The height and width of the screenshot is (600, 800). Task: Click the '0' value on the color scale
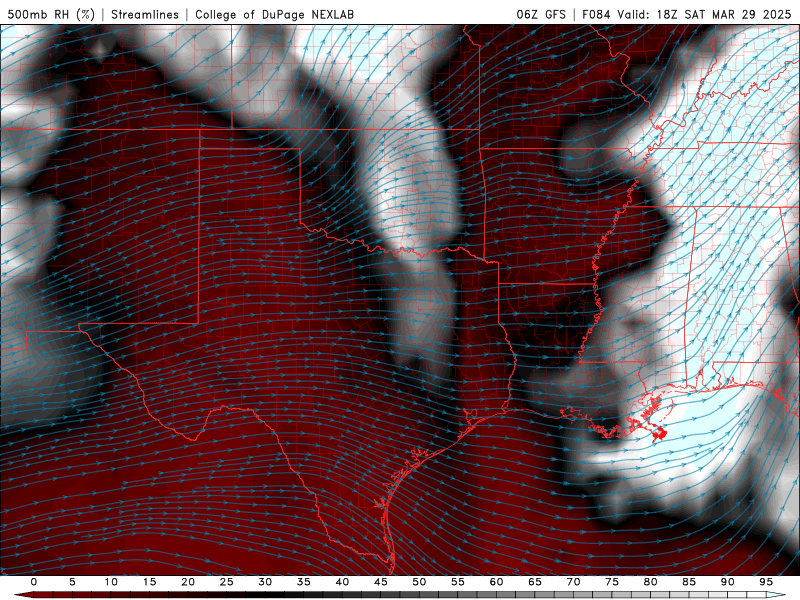34,582
